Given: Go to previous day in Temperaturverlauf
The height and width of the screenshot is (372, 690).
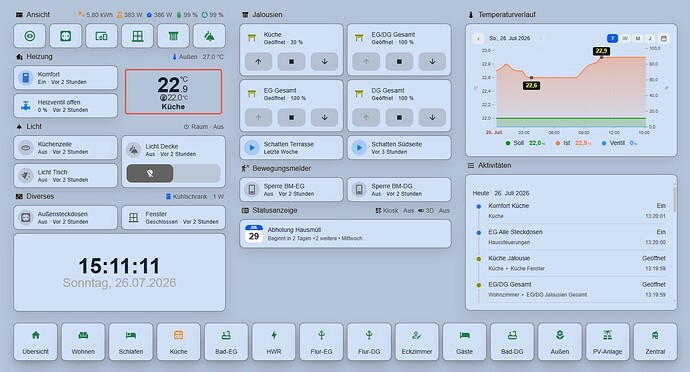Looking at the screenshot, I should pyautogui.click(x=479, y=38).
